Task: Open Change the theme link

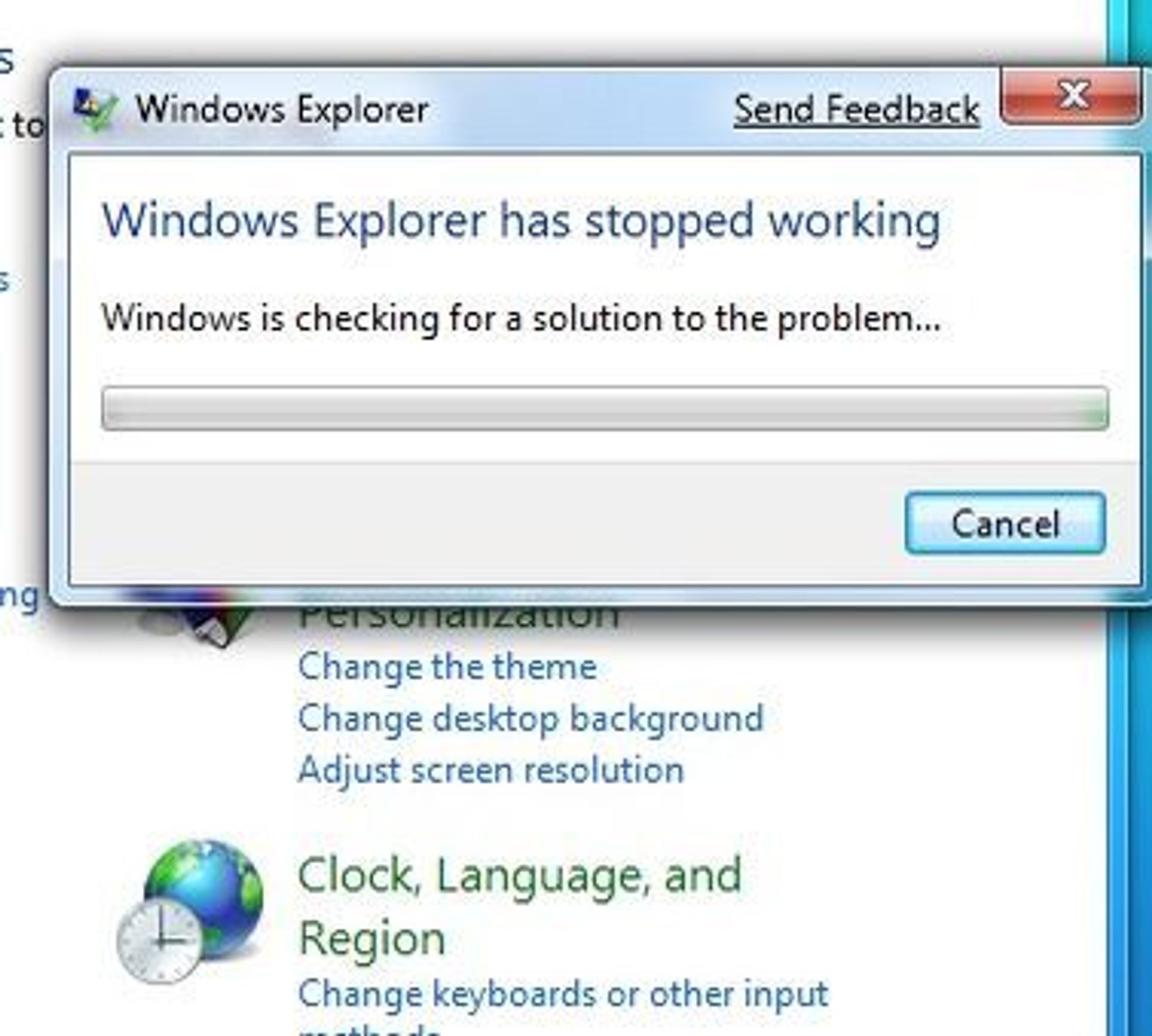Action: pos(447,667)
